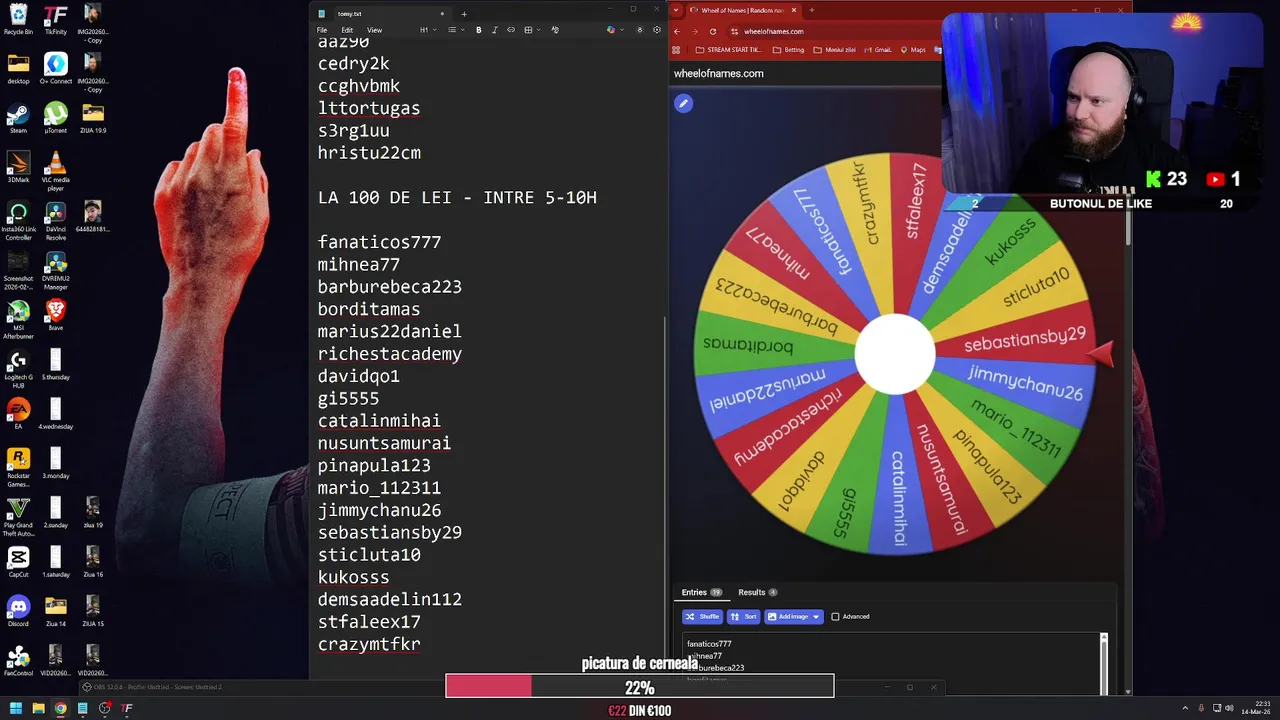The image size is (1280, 720).
Task: Switch to the Results tab
Action: (757, 592)
